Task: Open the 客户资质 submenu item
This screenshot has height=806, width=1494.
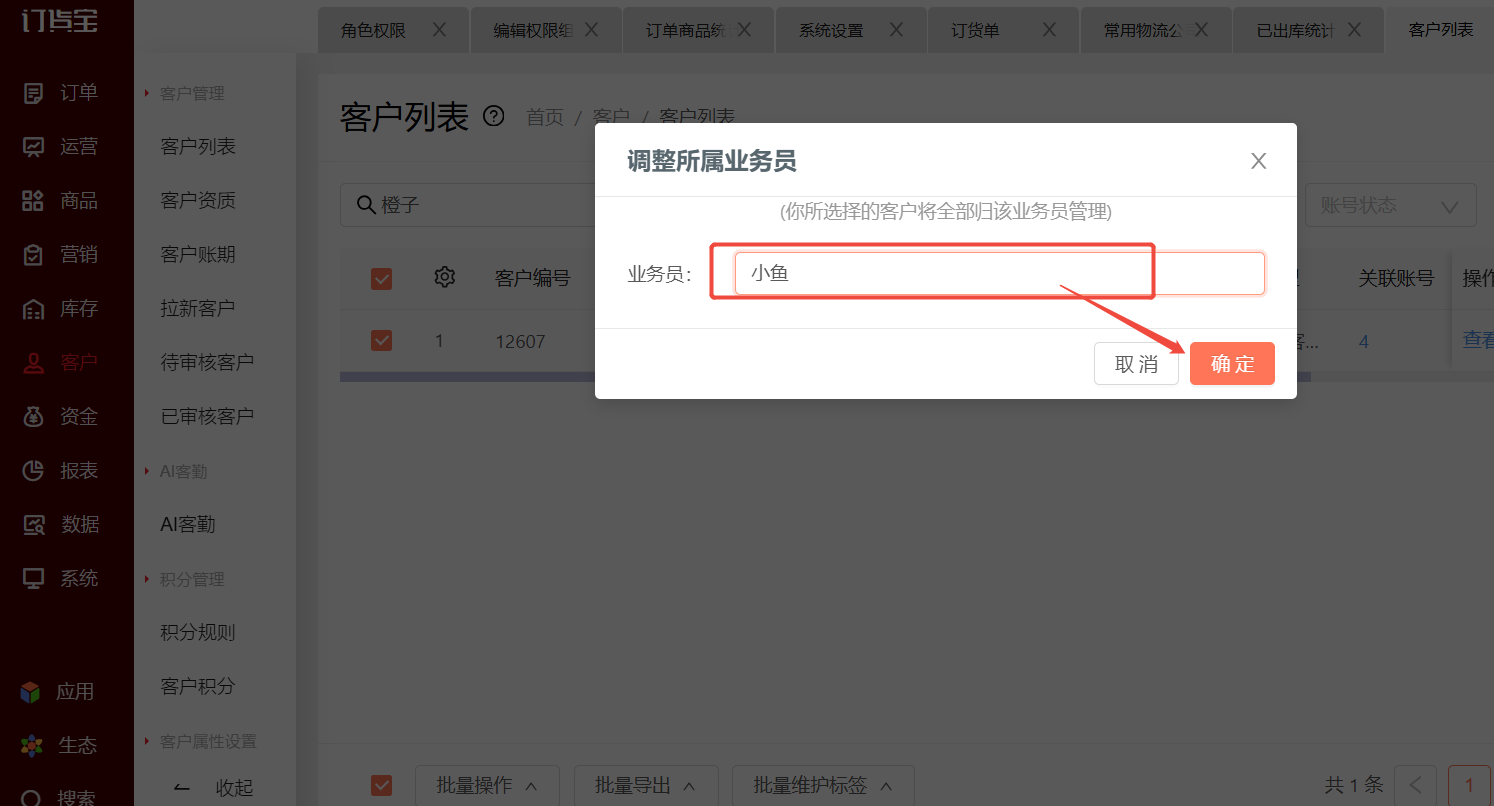Action: coord(198,201)
